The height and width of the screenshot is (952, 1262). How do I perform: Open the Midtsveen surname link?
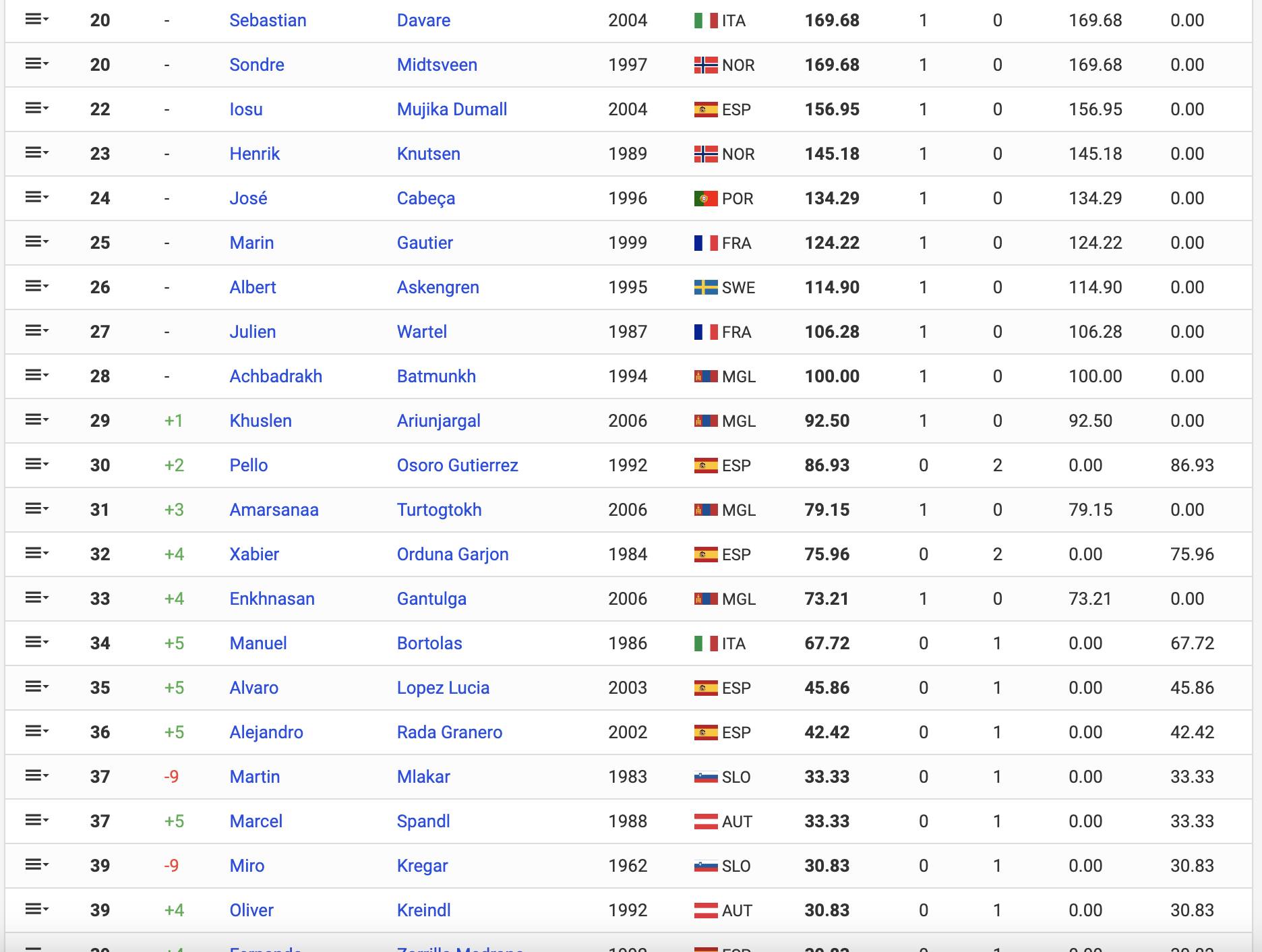pyautogui.click(x=437, y=65)
